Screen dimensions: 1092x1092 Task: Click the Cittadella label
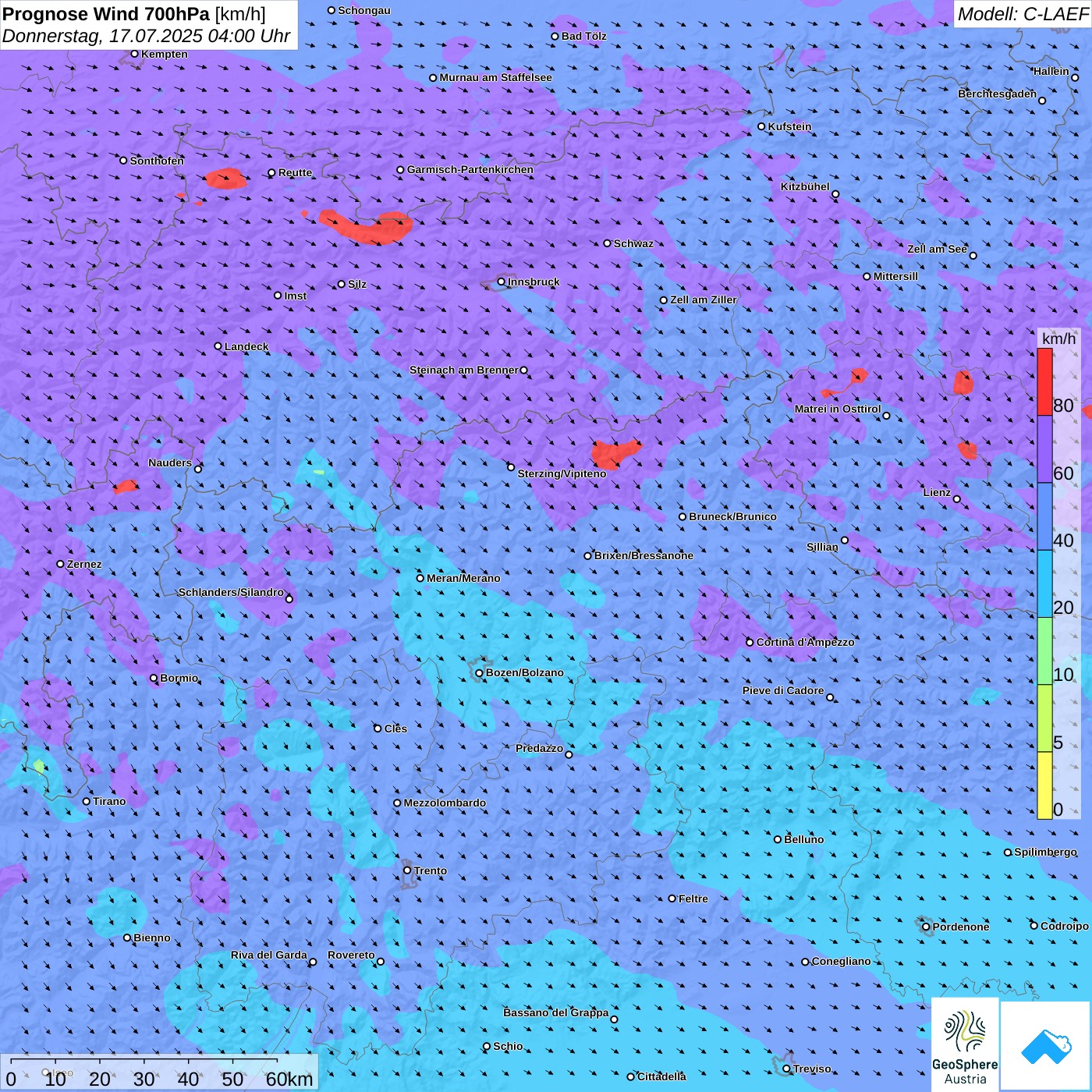pos(661,1076)
